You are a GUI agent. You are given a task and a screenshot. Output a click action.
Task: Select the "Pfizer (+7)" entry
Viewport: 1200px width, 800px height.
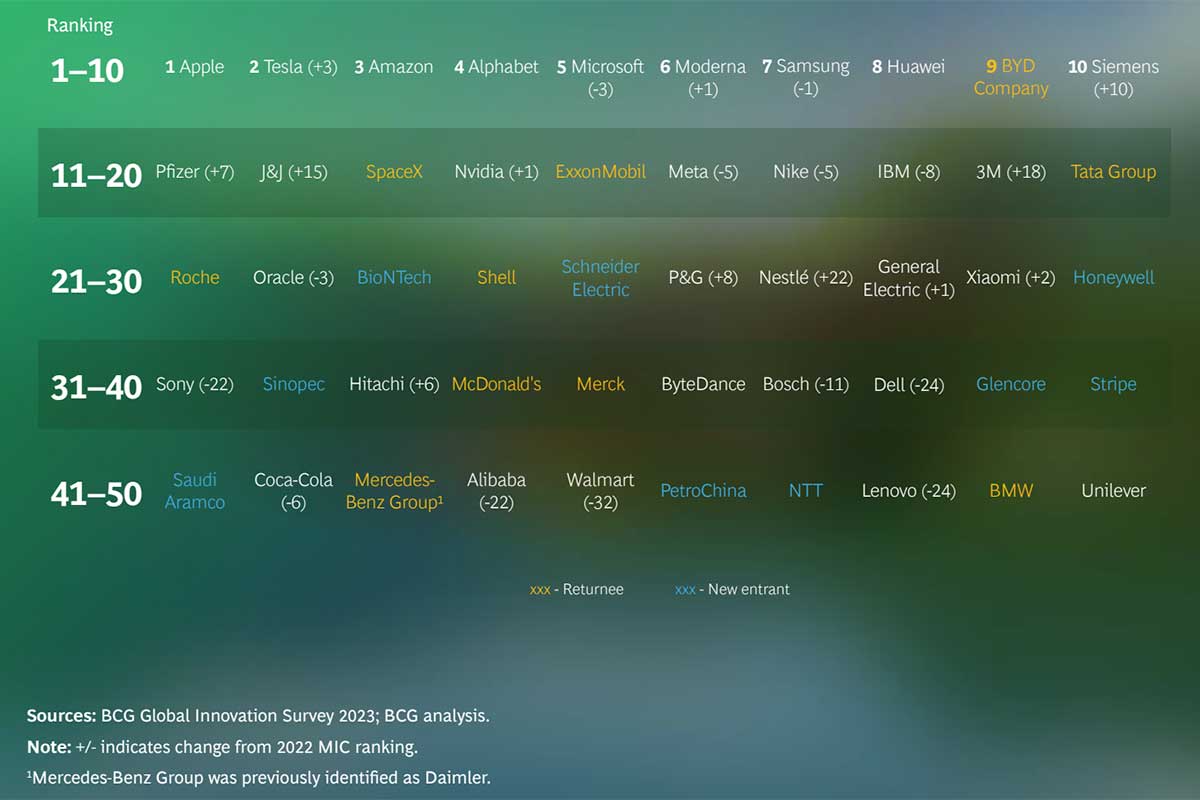(x=195, y=172)
